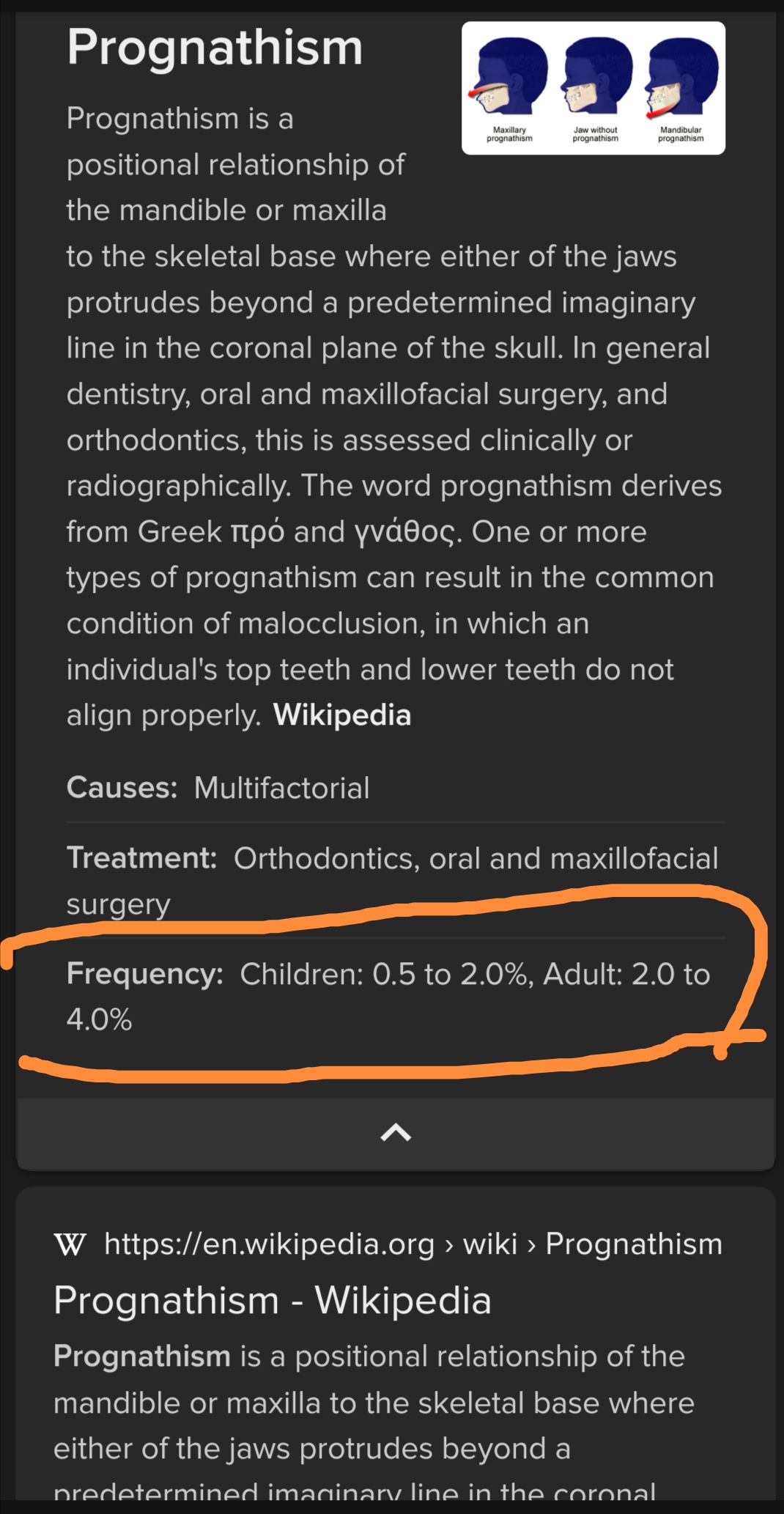
Task: Tap the 'Frequency:' label
Action: 145,974
